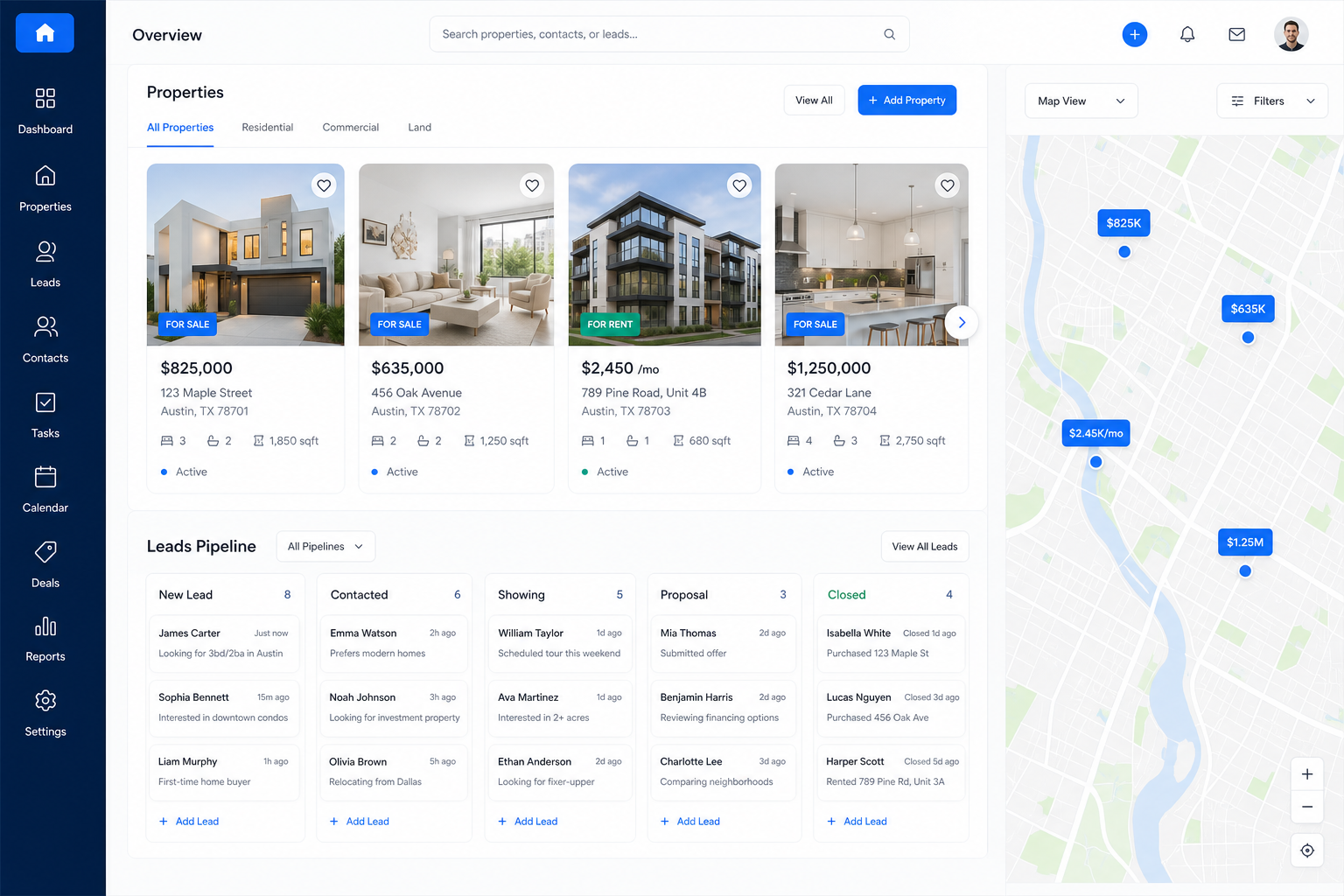Open the mail inbox icon
1344x896 pixels.
pyautogui.click(x=1236, y=34)
